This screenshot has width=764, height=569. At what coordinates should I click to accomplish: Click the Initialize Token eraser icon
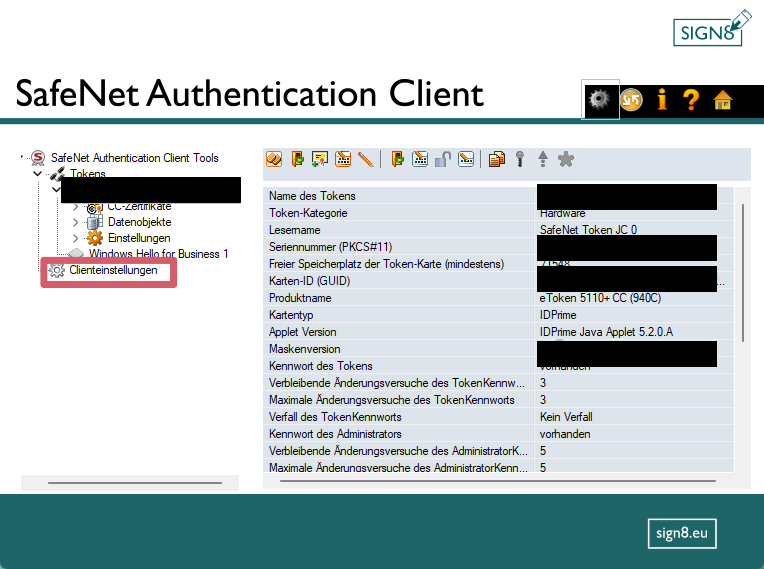click(x=274, y=159)
